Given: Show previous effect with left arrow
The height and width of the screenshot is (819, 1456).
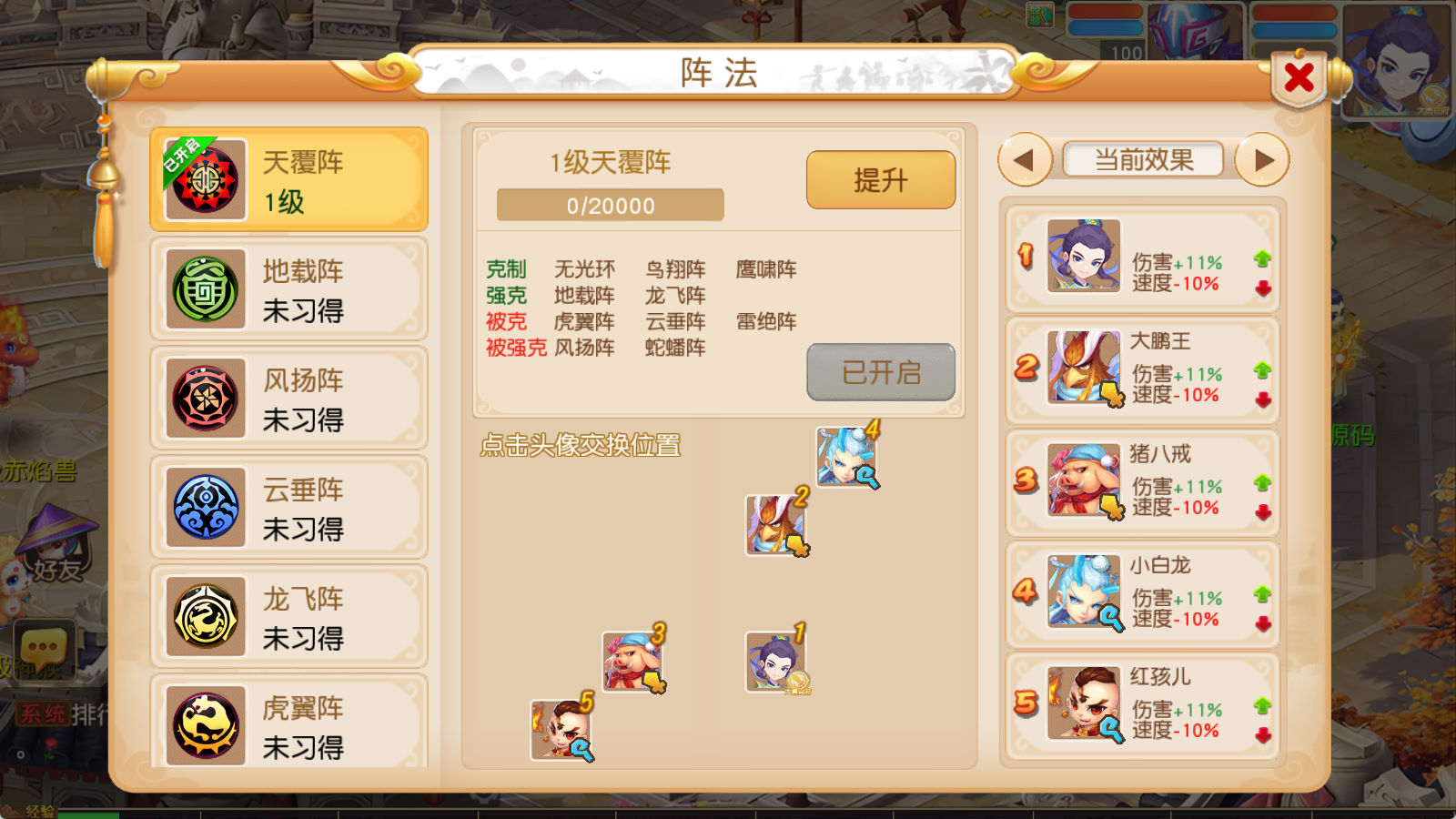Looking at the screenshot, I should coord(1025,160).
